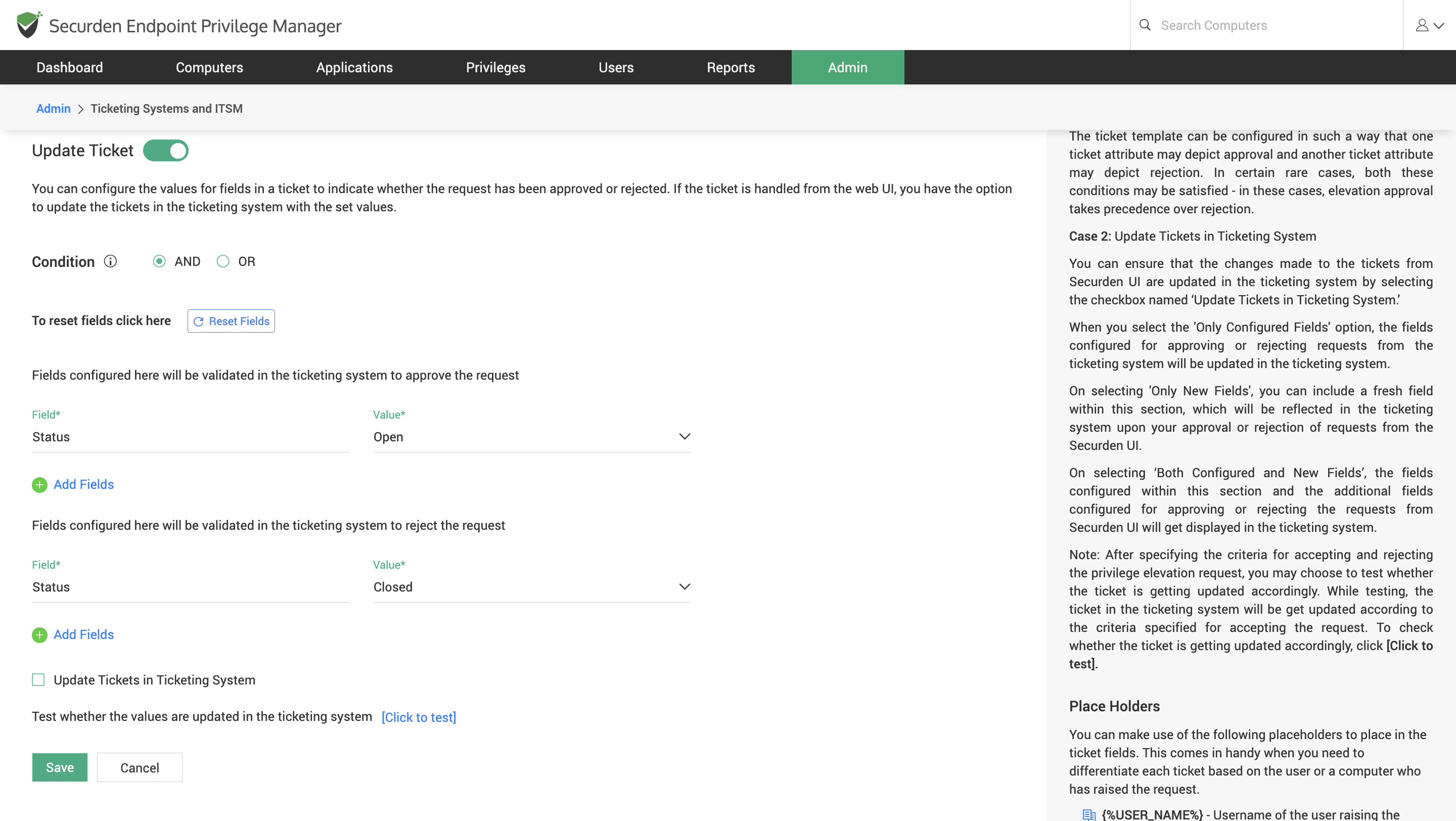Image resolution: width=1456 pixels, height=821 pixels.
Task: Select the AND condition radio button
Action: (x=159, y=261)
